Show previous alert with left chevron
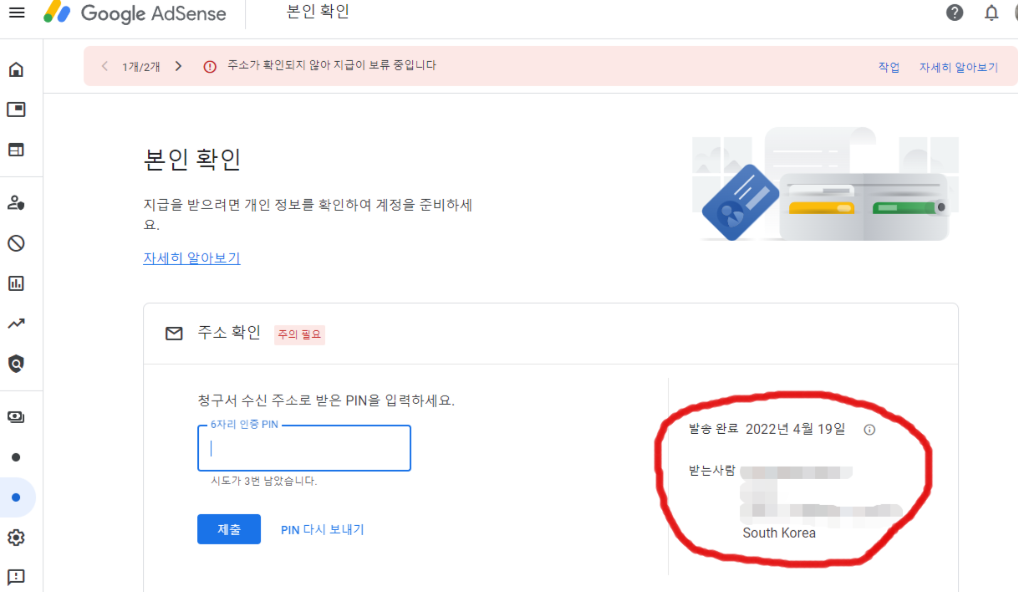 click(105, 66)
